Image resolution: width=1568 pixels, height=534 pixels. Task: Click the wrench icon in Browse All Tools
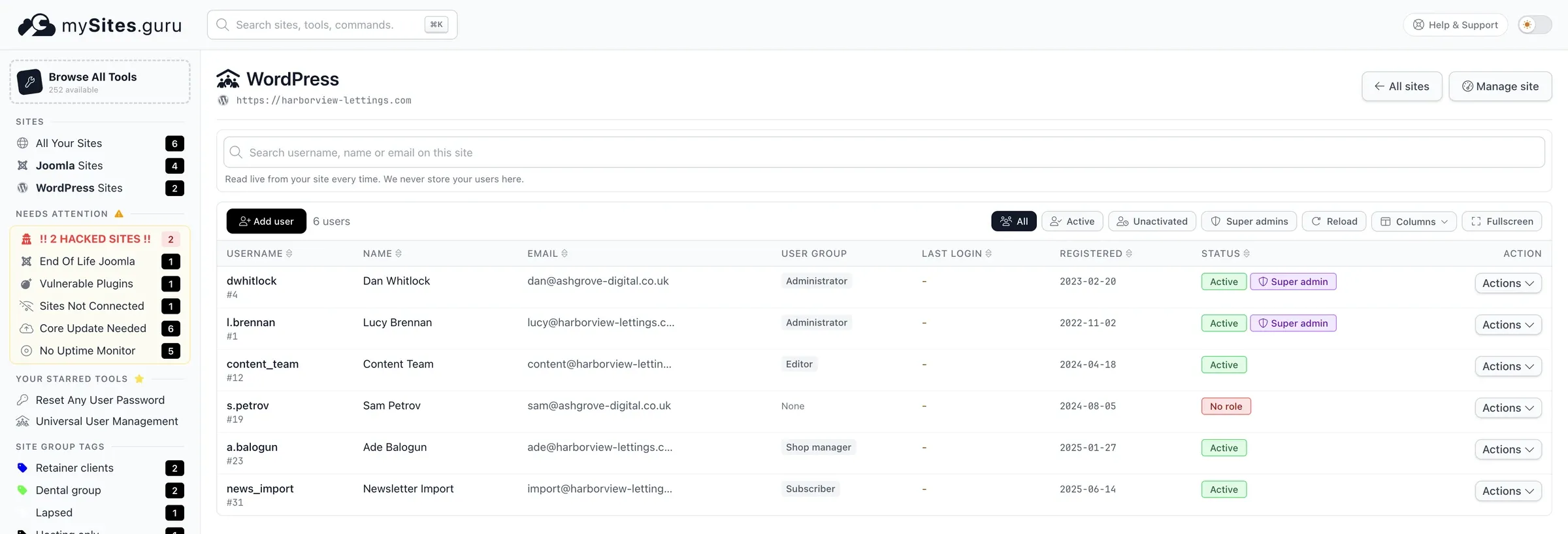coord(29,82)
